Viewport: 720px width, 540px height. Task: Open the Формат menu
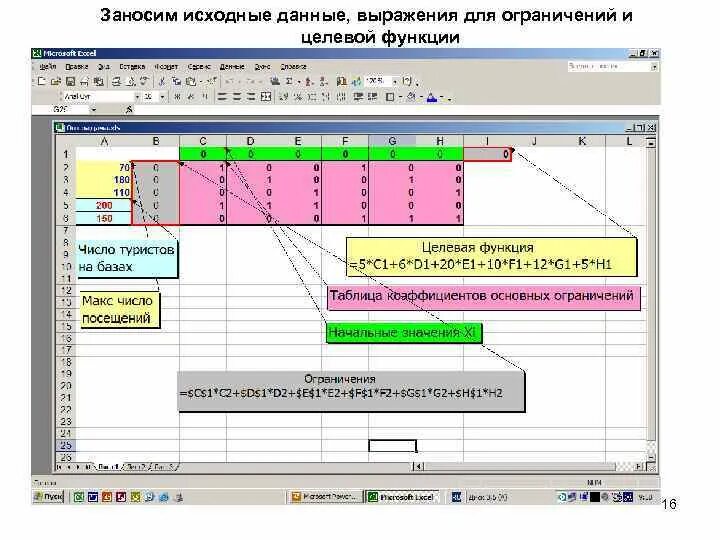click(166, 67)
